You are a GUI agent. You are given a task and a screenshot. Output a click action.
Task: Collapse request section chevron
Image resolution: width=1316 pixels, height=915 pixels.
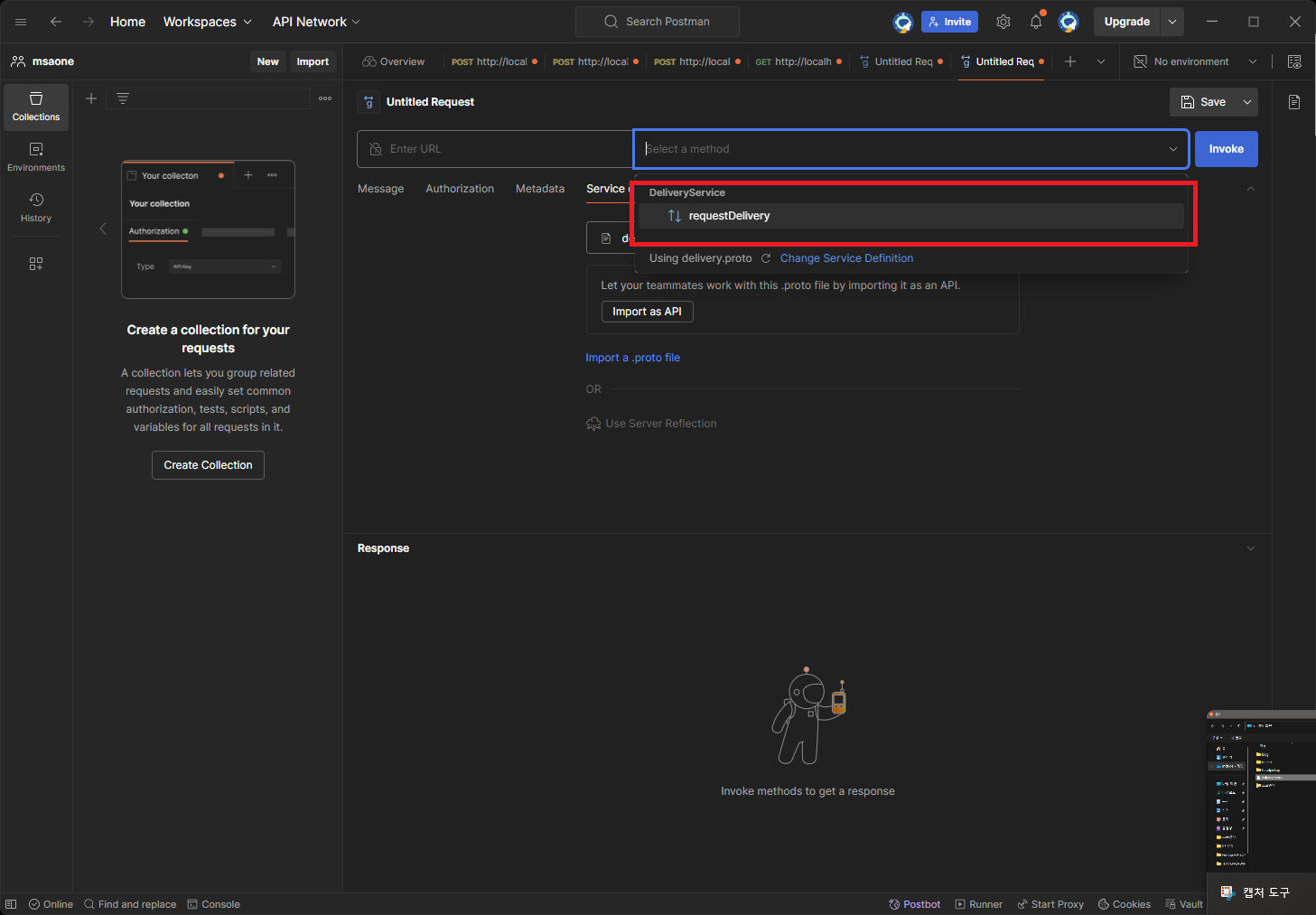click(x=1251, y=189)
